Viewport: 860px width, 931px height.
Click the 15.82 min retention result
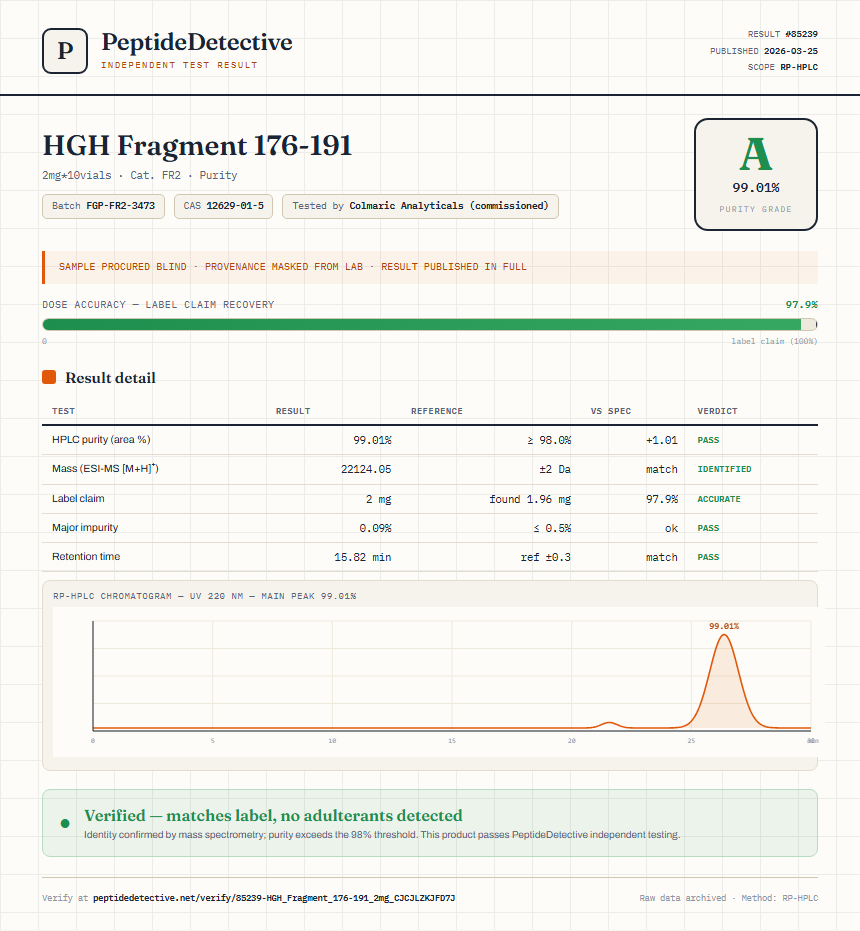(x=362, y=557)
